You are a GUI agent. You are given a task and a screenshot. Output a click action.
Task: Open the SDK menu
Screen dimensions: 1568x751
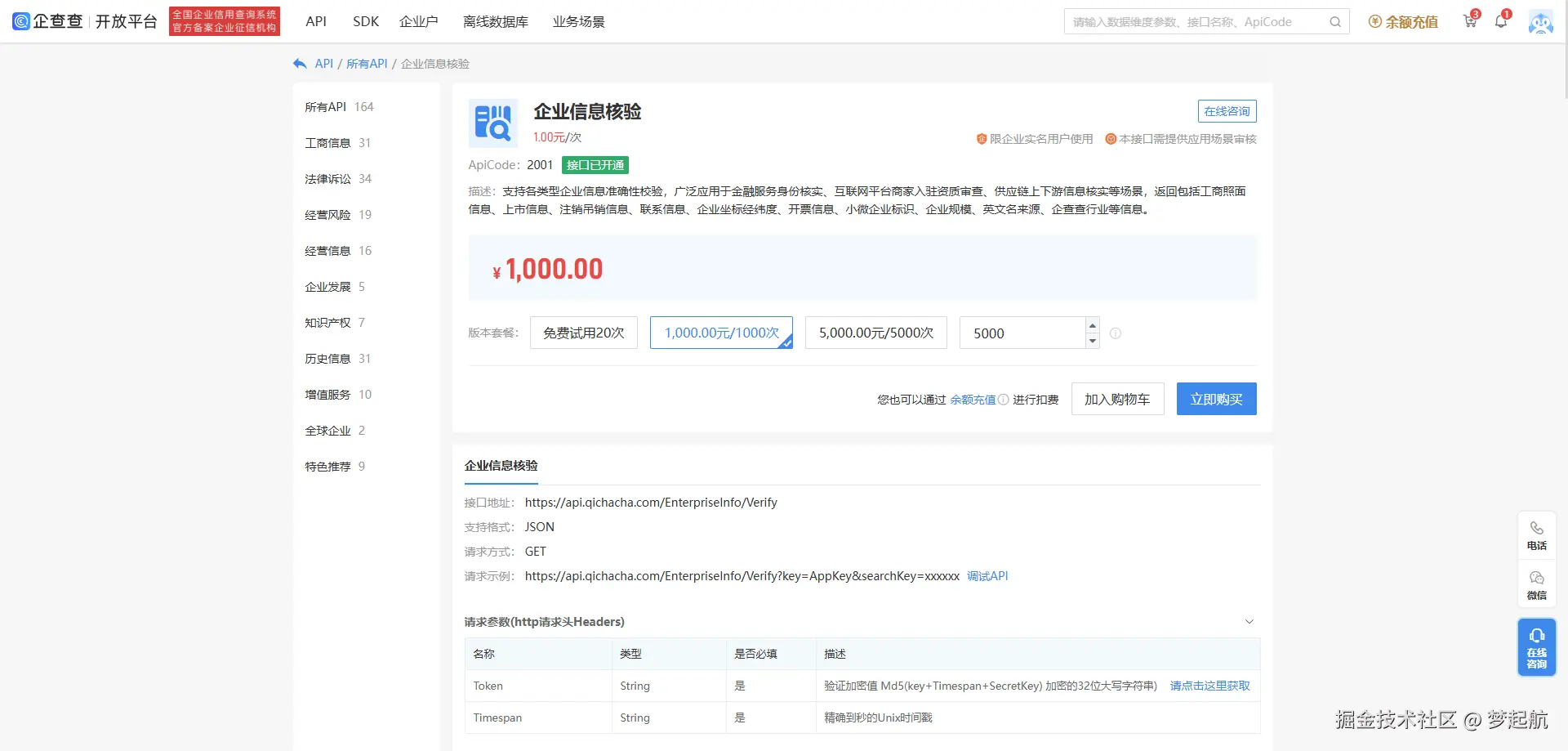(x=366, y=21)
